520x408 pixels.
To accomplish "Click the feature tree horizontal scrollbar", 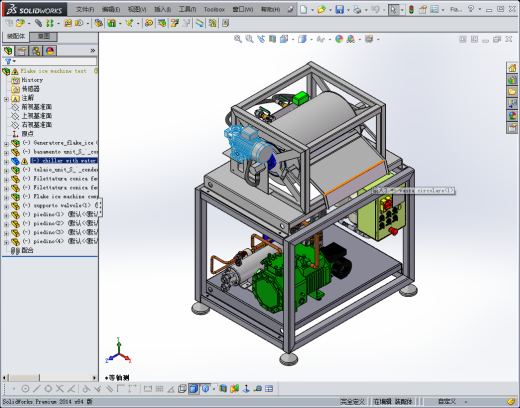I will (50, 378).
